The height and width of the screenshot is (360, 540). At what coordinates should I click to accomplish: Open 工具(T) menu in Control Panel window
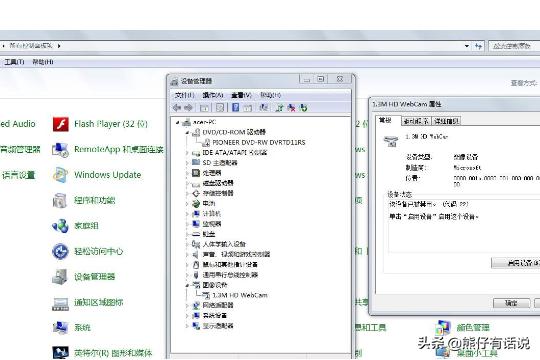pos(14,62)
